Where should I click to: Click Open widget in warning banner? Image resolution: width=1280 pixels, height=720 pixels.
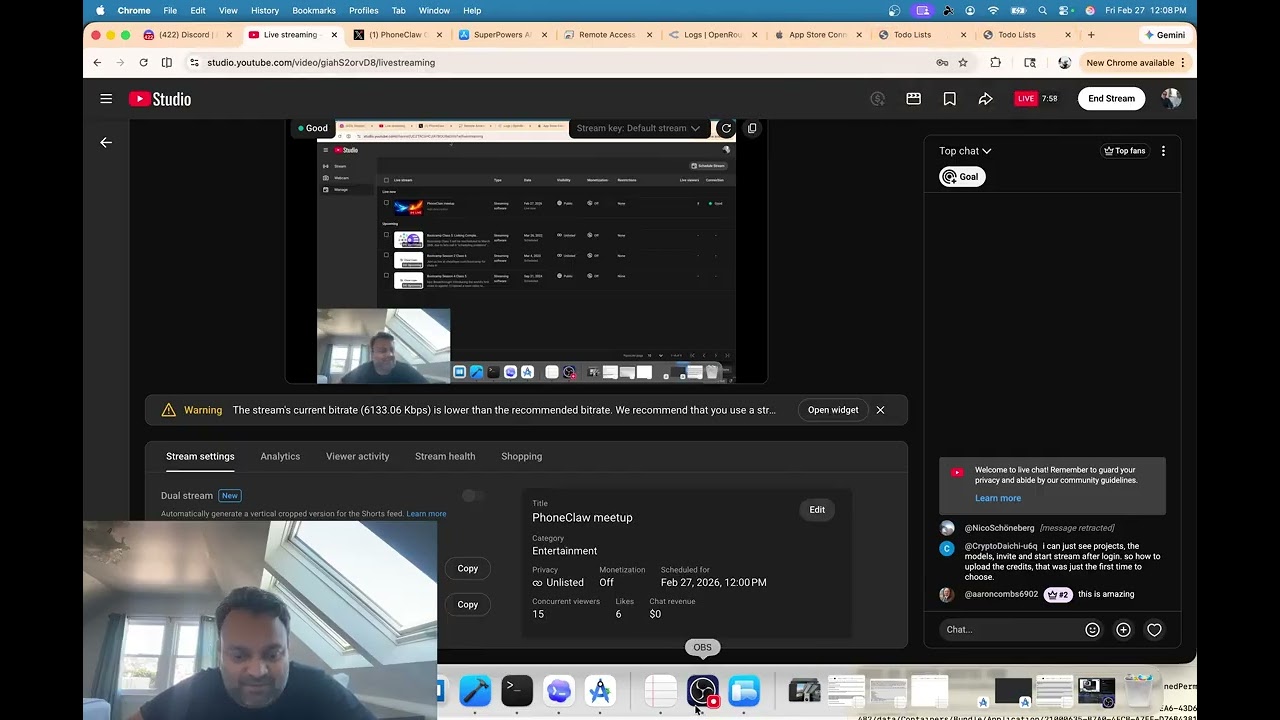(833, 410)
